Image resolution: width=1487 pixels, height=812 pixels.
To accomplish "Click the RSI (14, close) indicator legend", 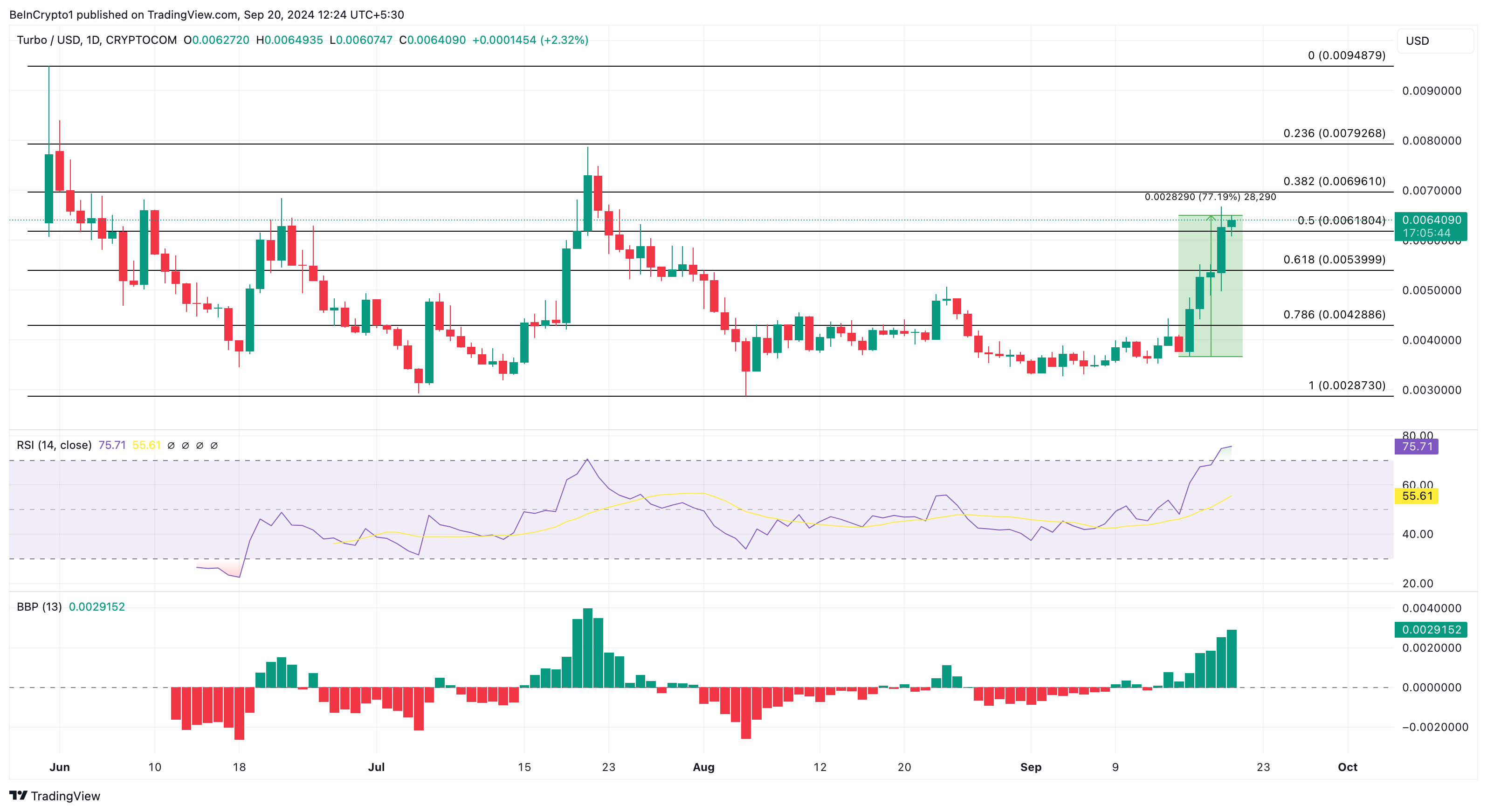I will coord(54,445).
